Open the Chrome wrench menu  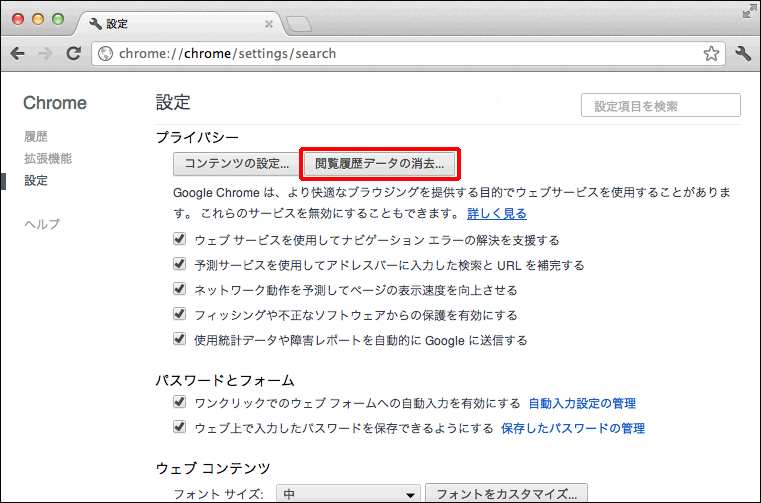tap(743, 53)
